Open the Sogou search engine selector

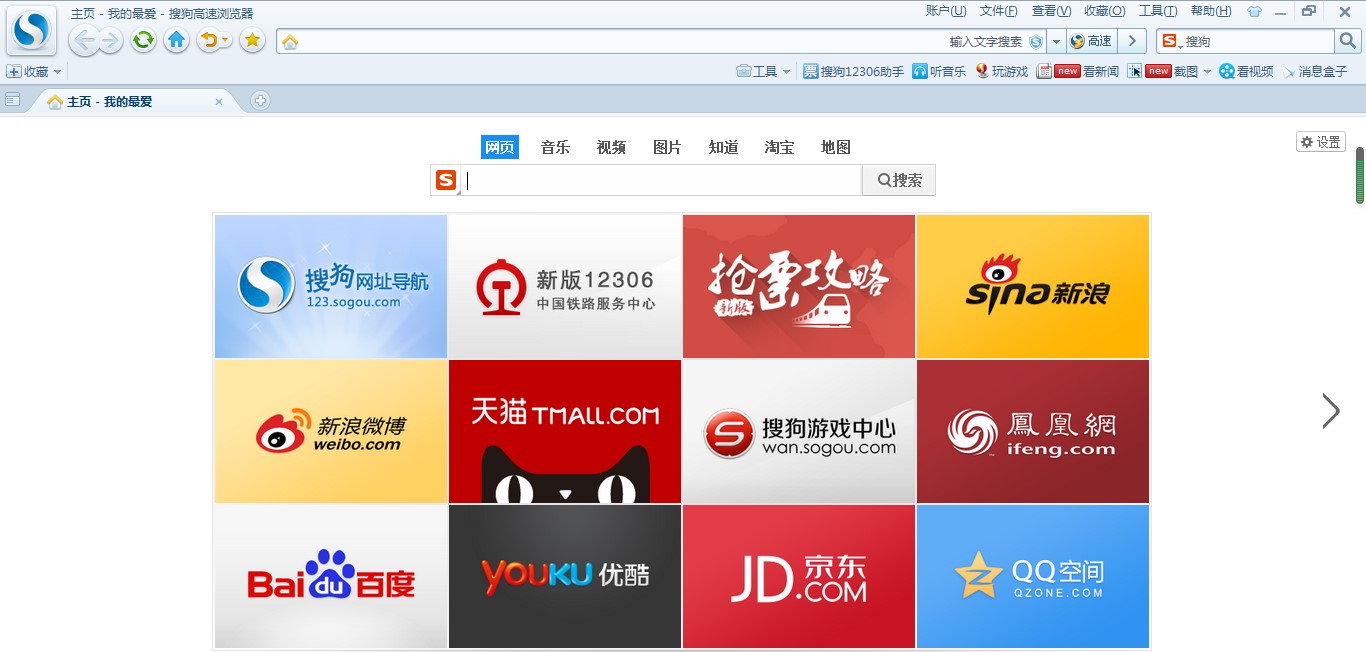coord(1171,41)
